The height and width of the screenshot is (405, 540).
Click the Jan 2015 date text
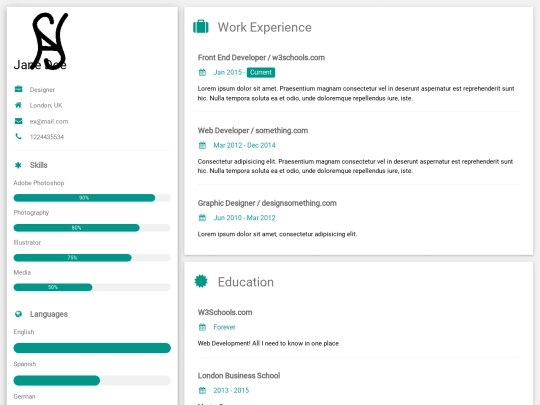coord(228,72)
